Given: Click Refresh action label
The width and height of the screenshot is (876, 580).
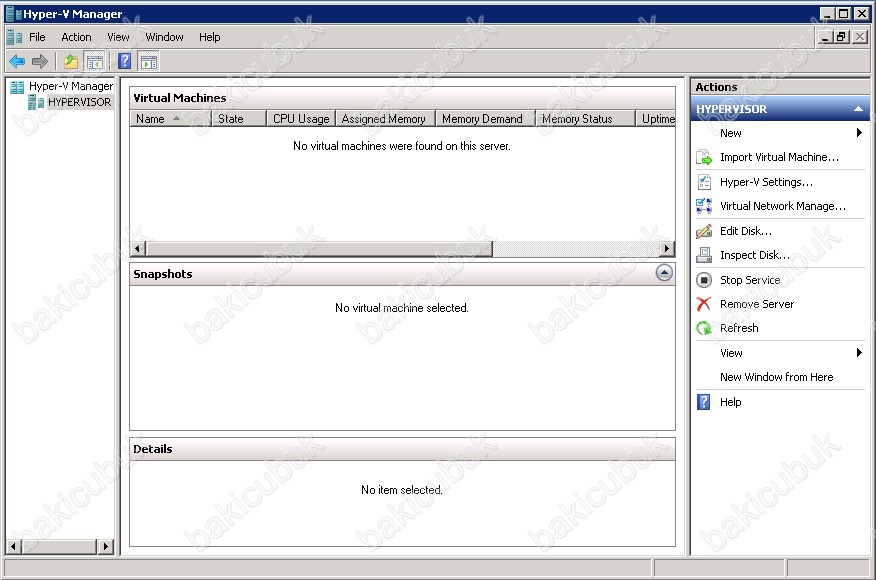Looking at the screenshot, I should pos(739,329).
